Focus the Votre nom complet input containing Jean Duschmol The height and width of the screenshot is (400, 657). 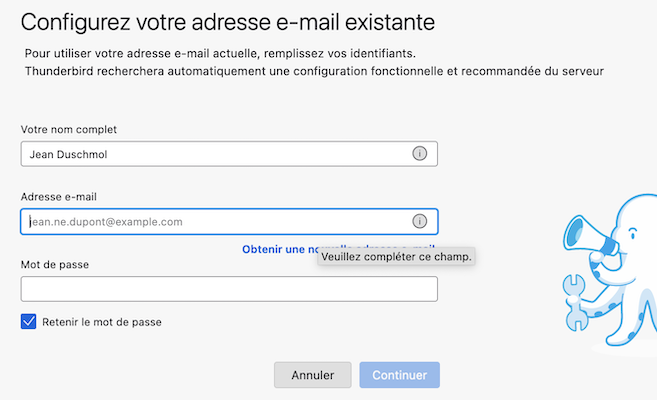tap(229, 154)
